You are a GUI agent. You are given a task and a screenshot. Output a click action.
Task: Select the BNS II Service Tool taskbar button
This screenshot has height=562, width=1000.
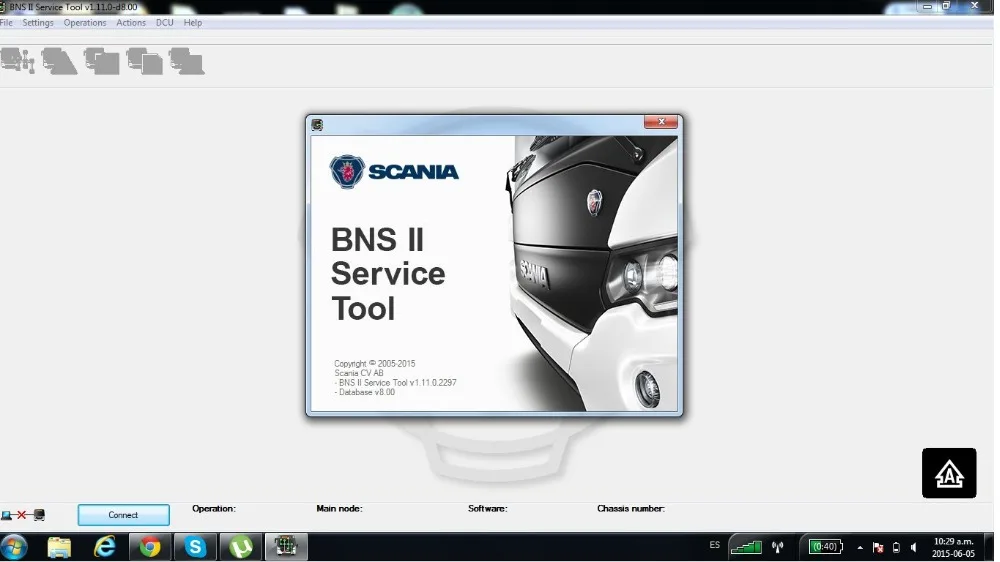[x=286, y=547]
